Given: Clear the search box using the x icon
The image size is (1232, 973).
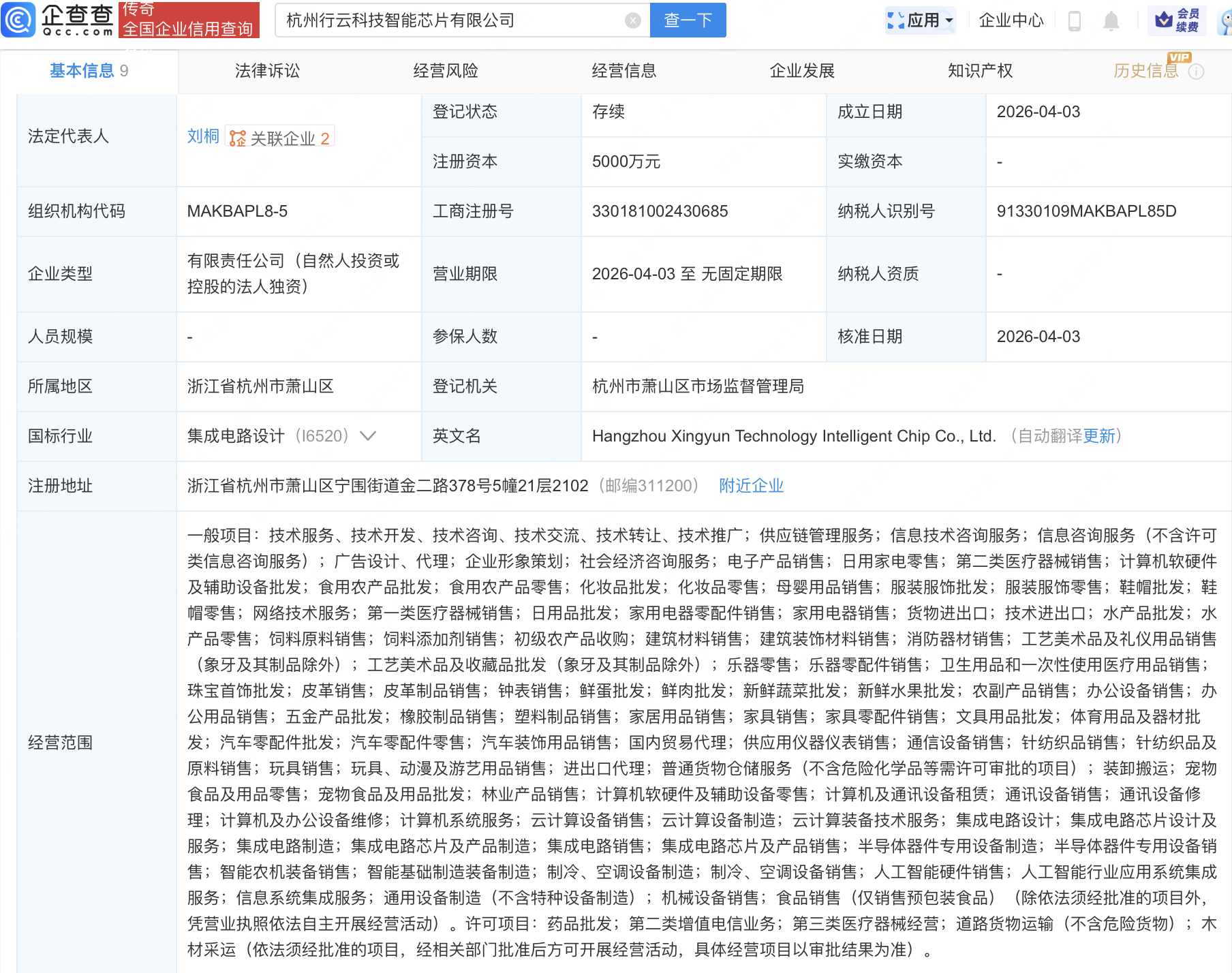Looking at the screenshot, I should point(634,20).
